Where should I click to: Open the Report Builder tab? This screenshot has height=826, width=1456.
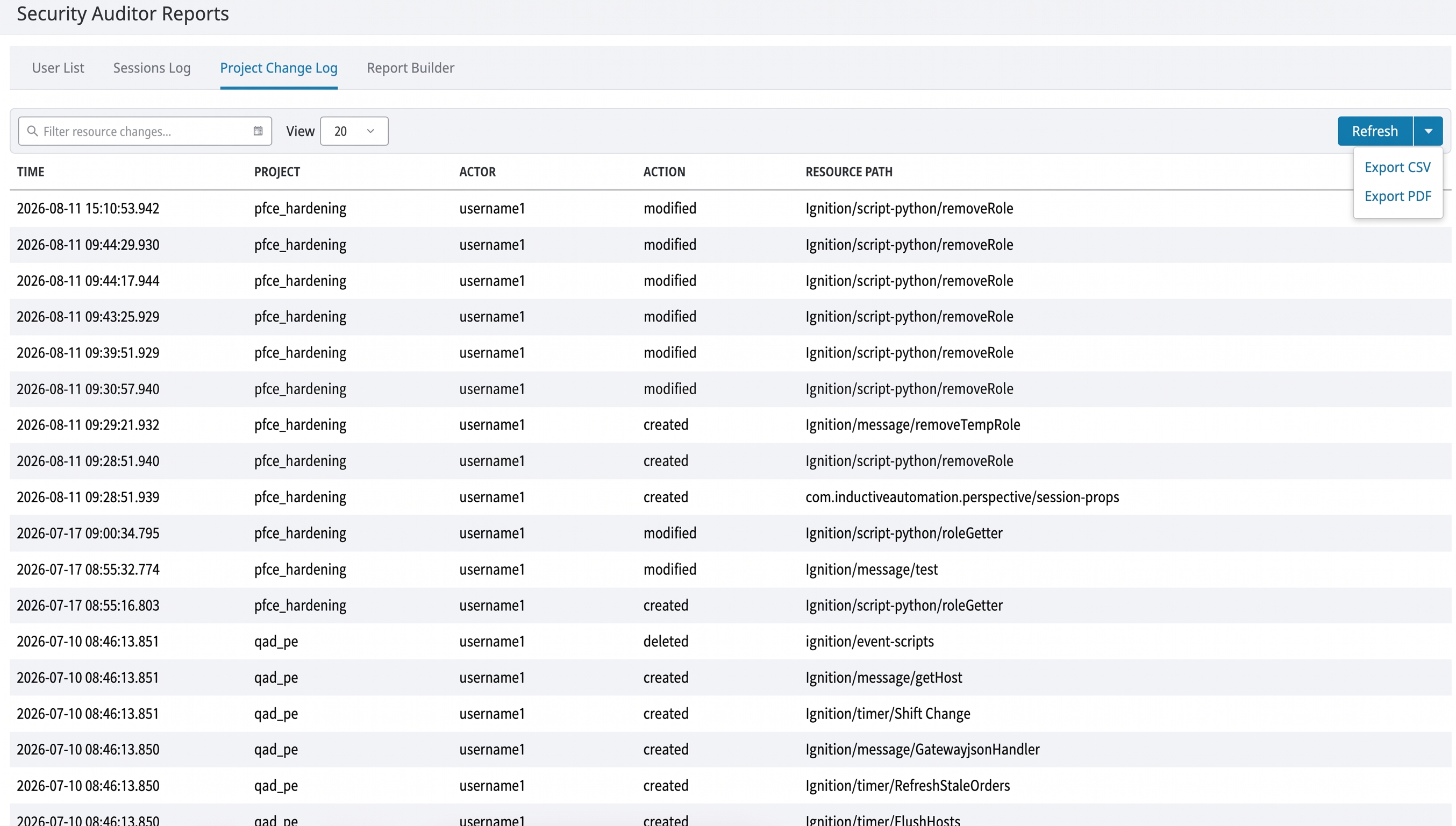click(x=411, y=68)
